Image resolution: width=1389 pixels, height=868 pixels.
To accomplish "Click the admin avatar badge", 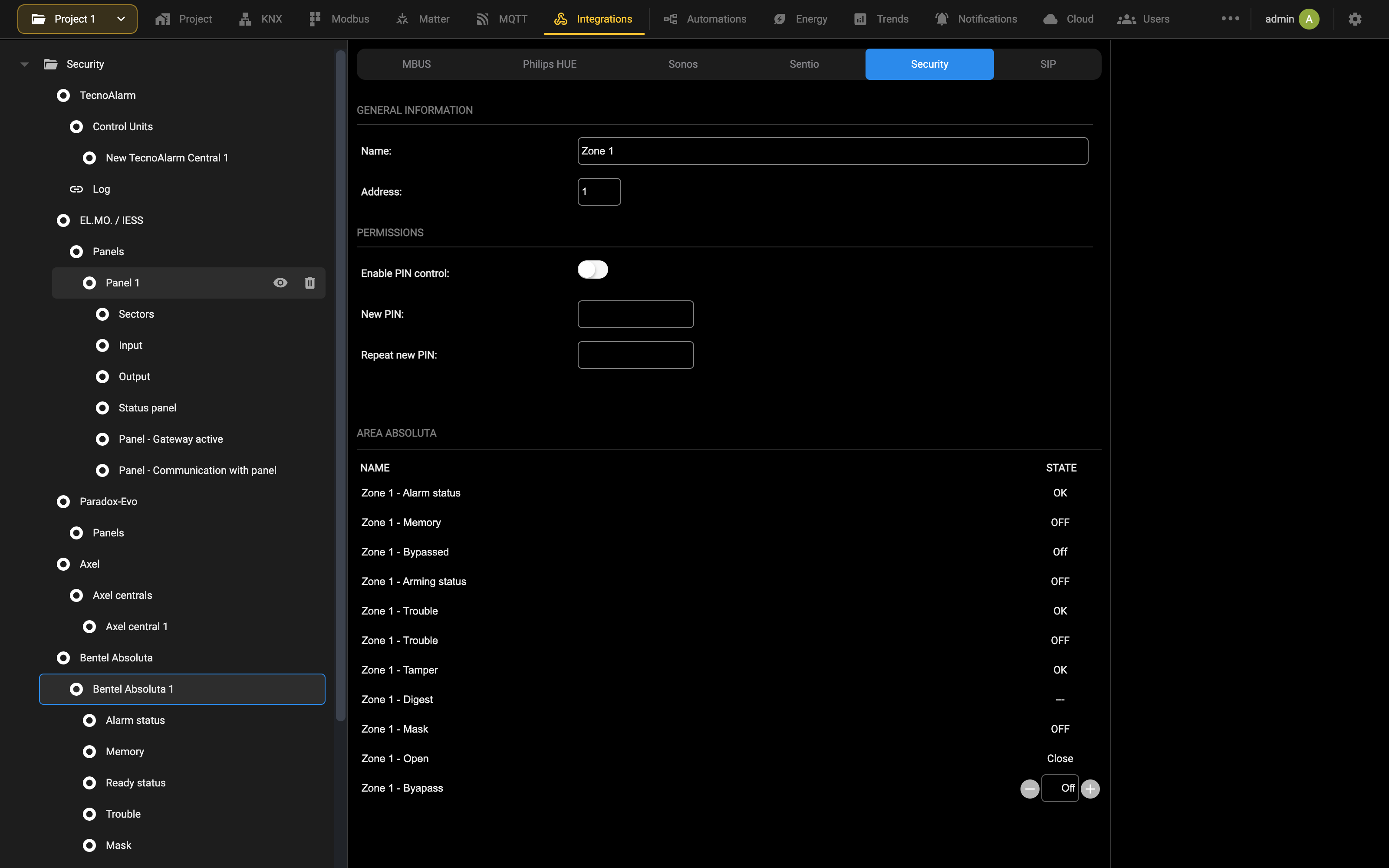I will (1309, 19).
